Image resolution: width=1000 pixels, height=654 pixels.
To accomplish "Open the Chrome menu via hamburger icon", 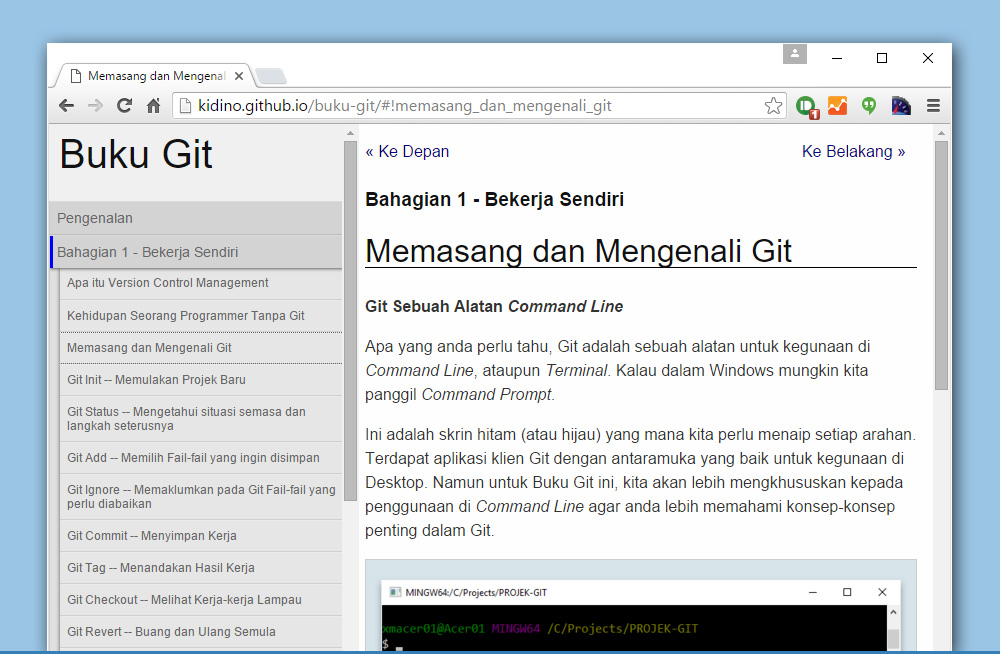I will [933, 104].
